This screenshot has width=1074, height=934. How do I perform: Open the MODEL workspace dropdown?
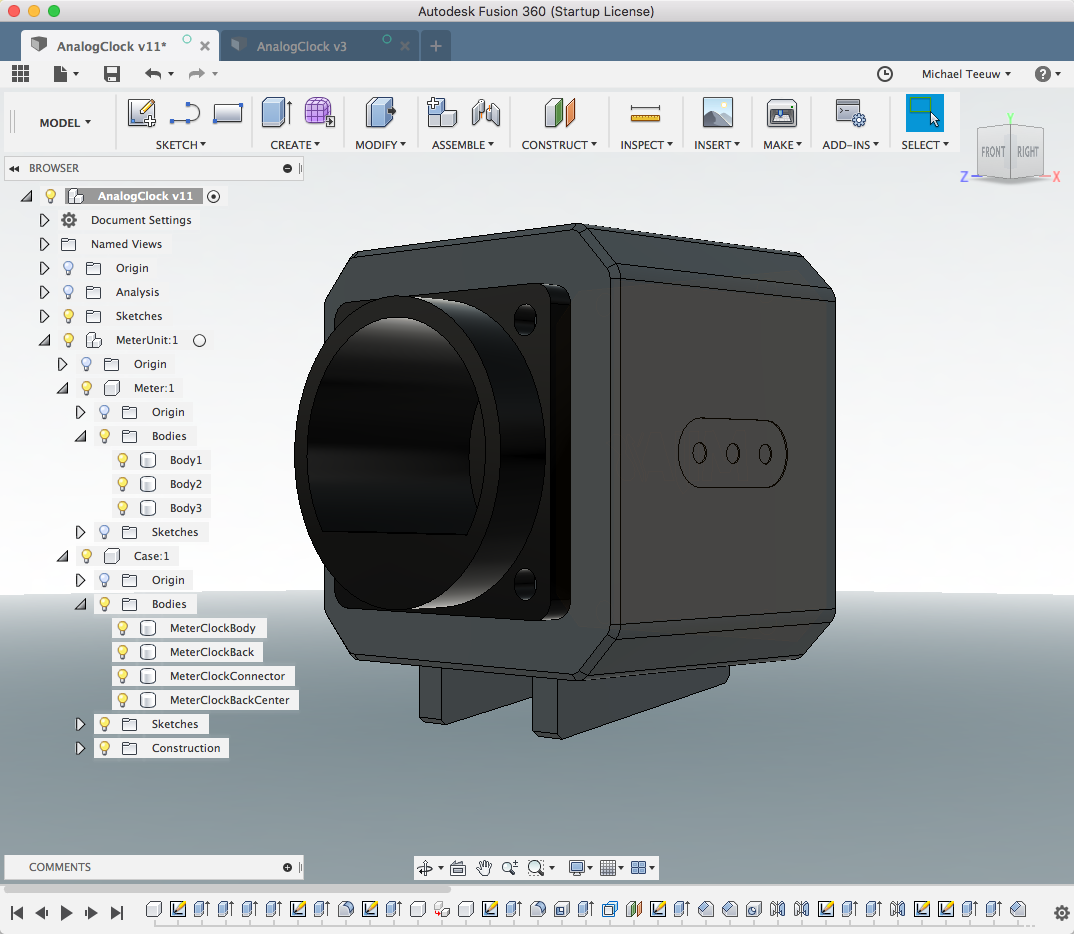65,123
